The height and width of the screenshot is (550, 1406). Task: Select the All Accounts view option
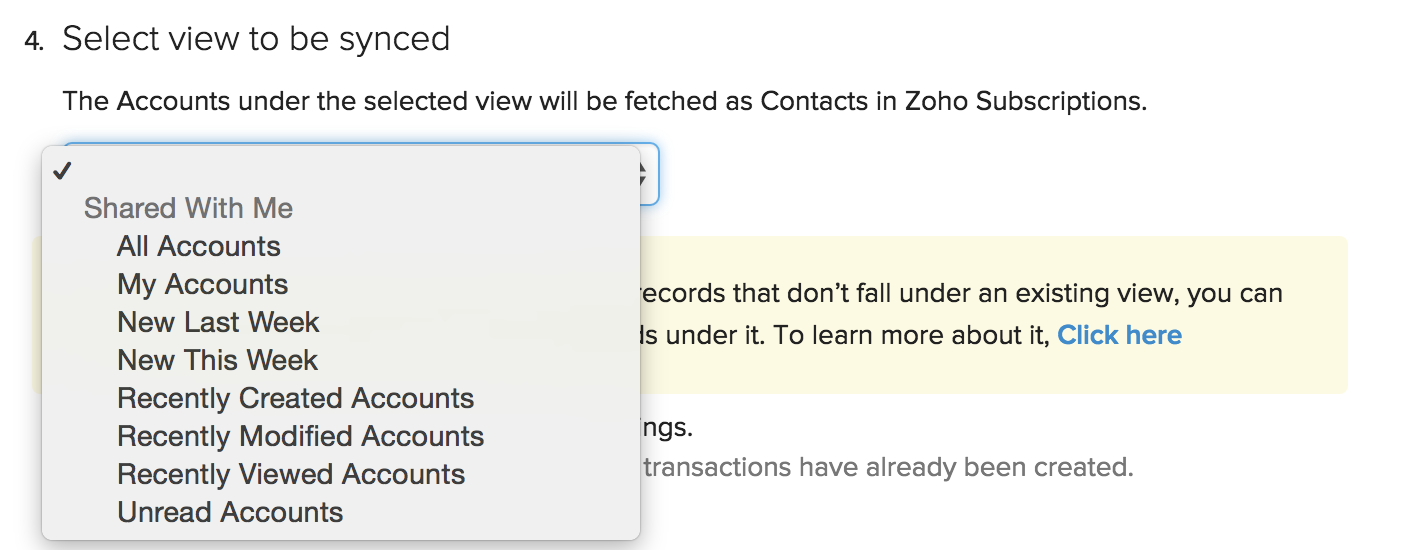click(199, 247)
